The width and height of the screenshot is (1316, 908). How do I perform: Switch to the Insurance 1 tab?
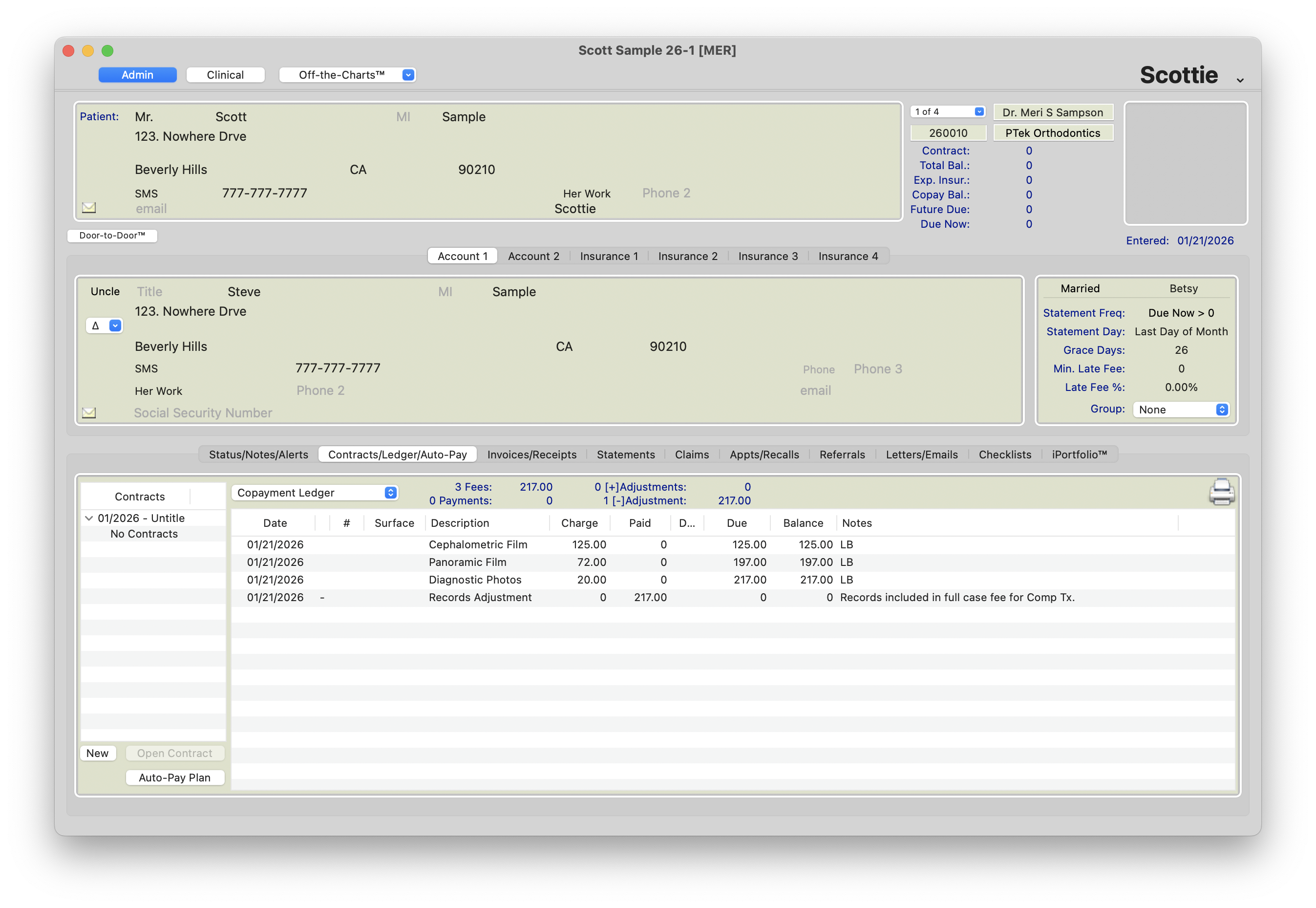(609, 256)
